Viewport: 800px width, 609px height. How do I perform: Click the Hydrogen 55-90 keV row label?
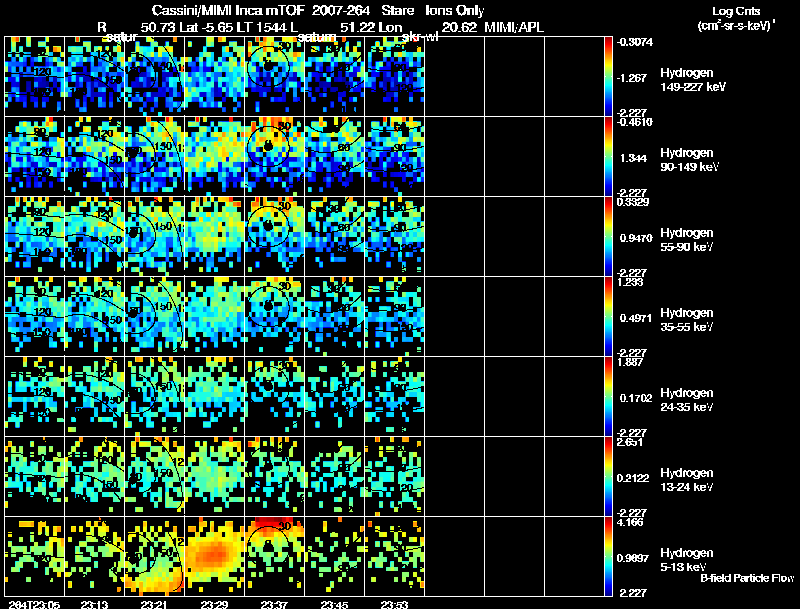pos(687,240)
